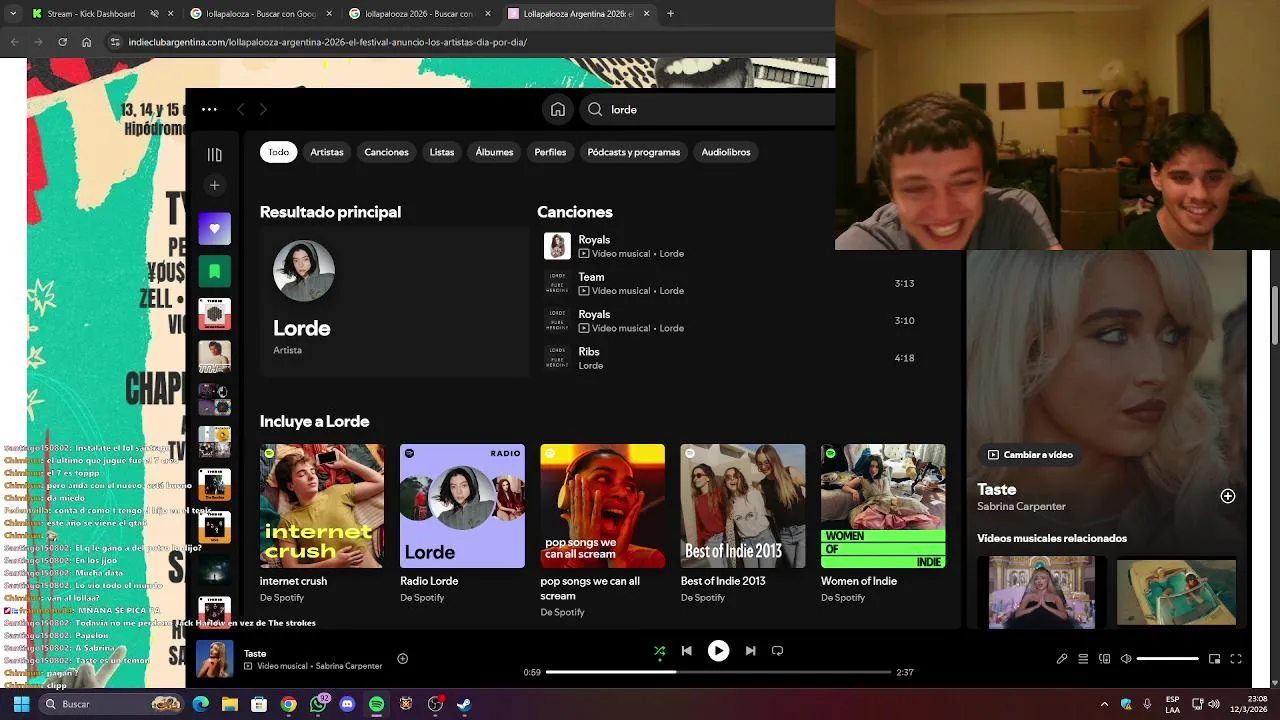The height and width of the screenshot is (720, 1280).
Task: Open the Women of Indie playlist
Action: click(883, 523)
